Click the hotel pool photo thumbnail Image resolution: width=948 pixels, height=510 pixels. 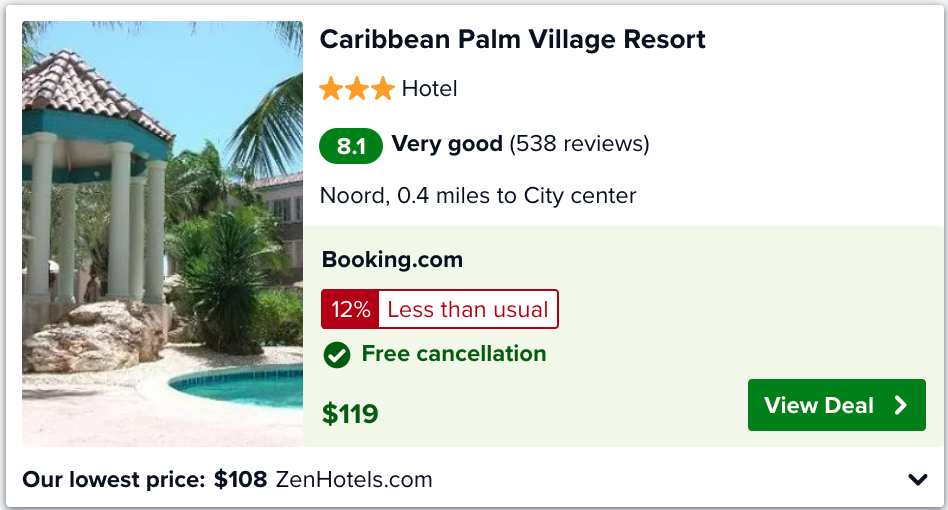(x=163, y=234)
